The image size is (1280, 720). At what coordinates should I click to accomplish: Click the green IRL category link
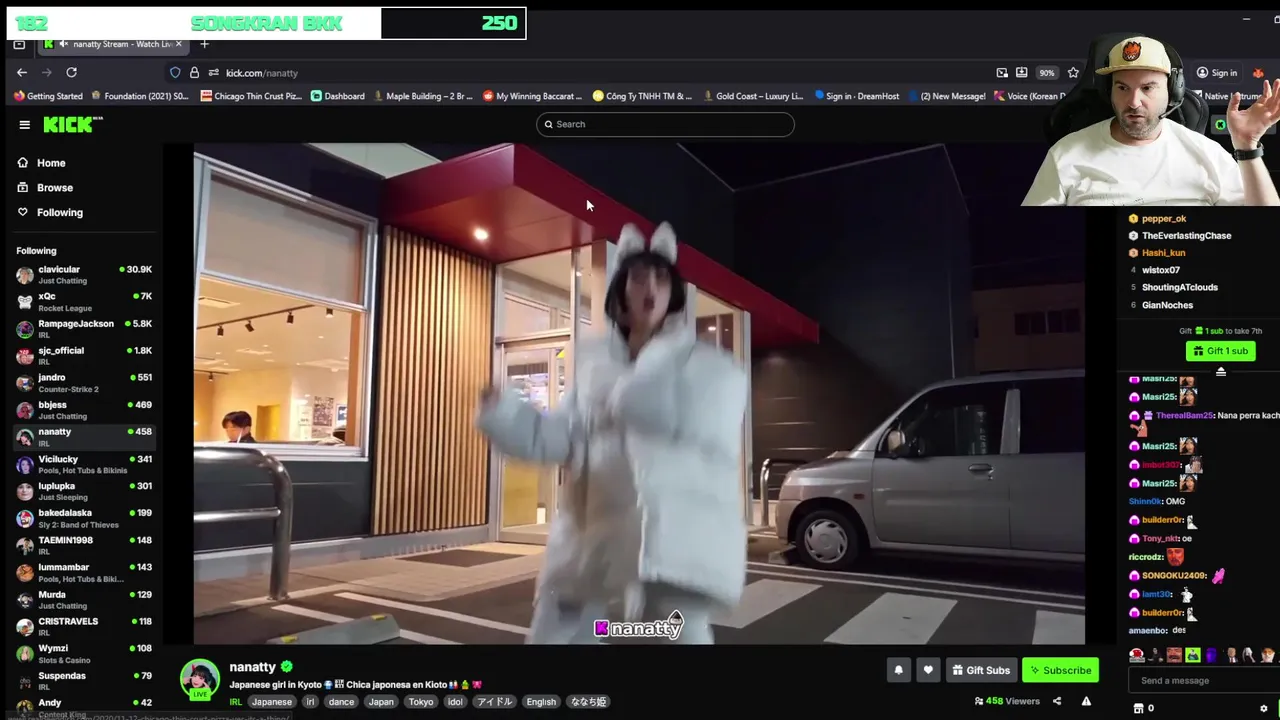pos(236,702)
